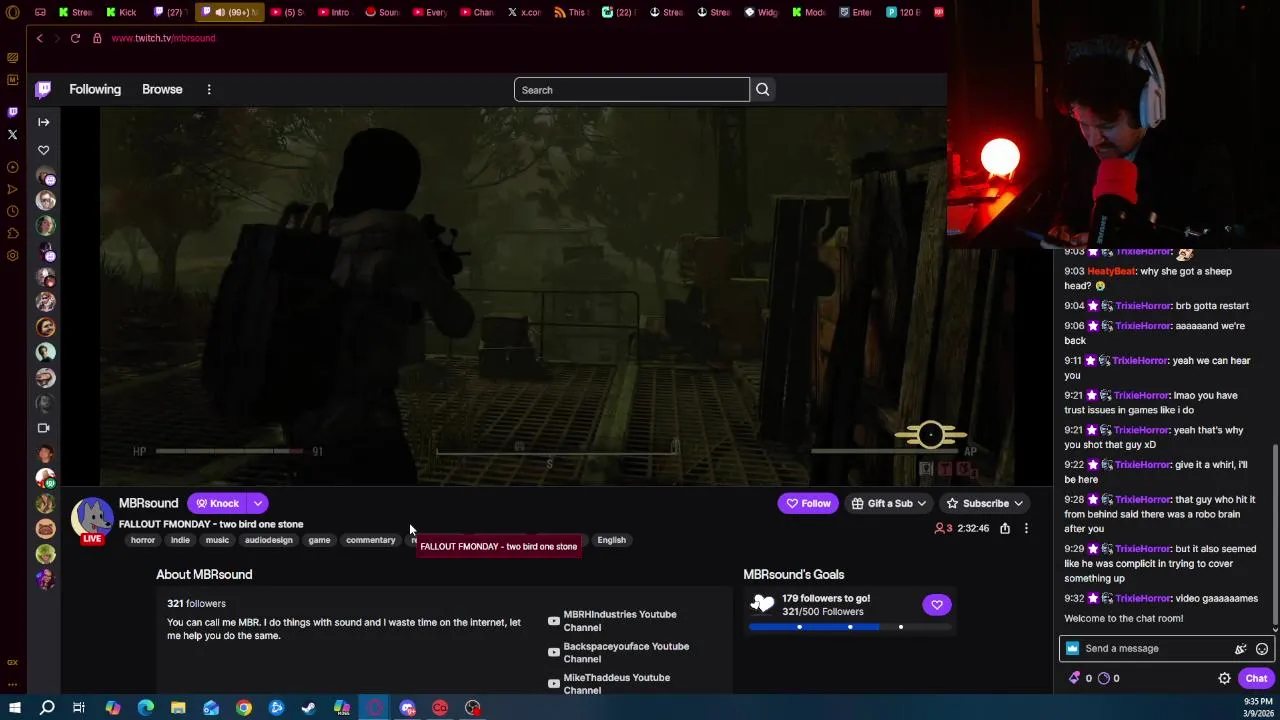Open the Browse page
The image size is (1280, 720).
(162, 89)
